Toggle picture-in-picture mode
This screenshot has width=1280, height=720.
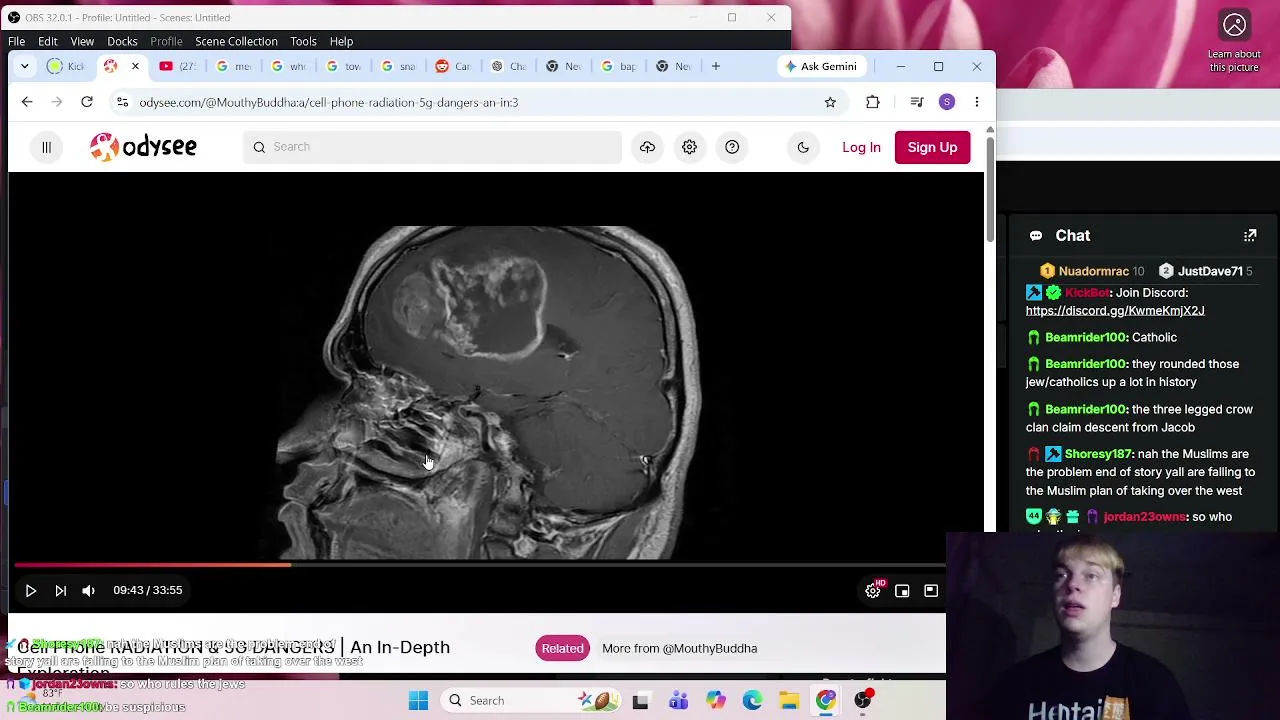pyautogui.click(x=902, y=591)
